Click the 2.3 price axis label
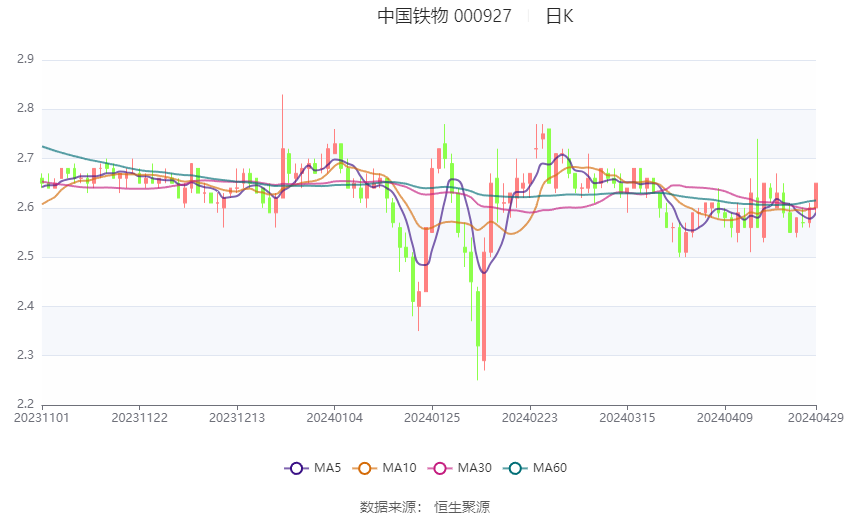This screenshot has width=850, height=517. (x=25, y=355)
